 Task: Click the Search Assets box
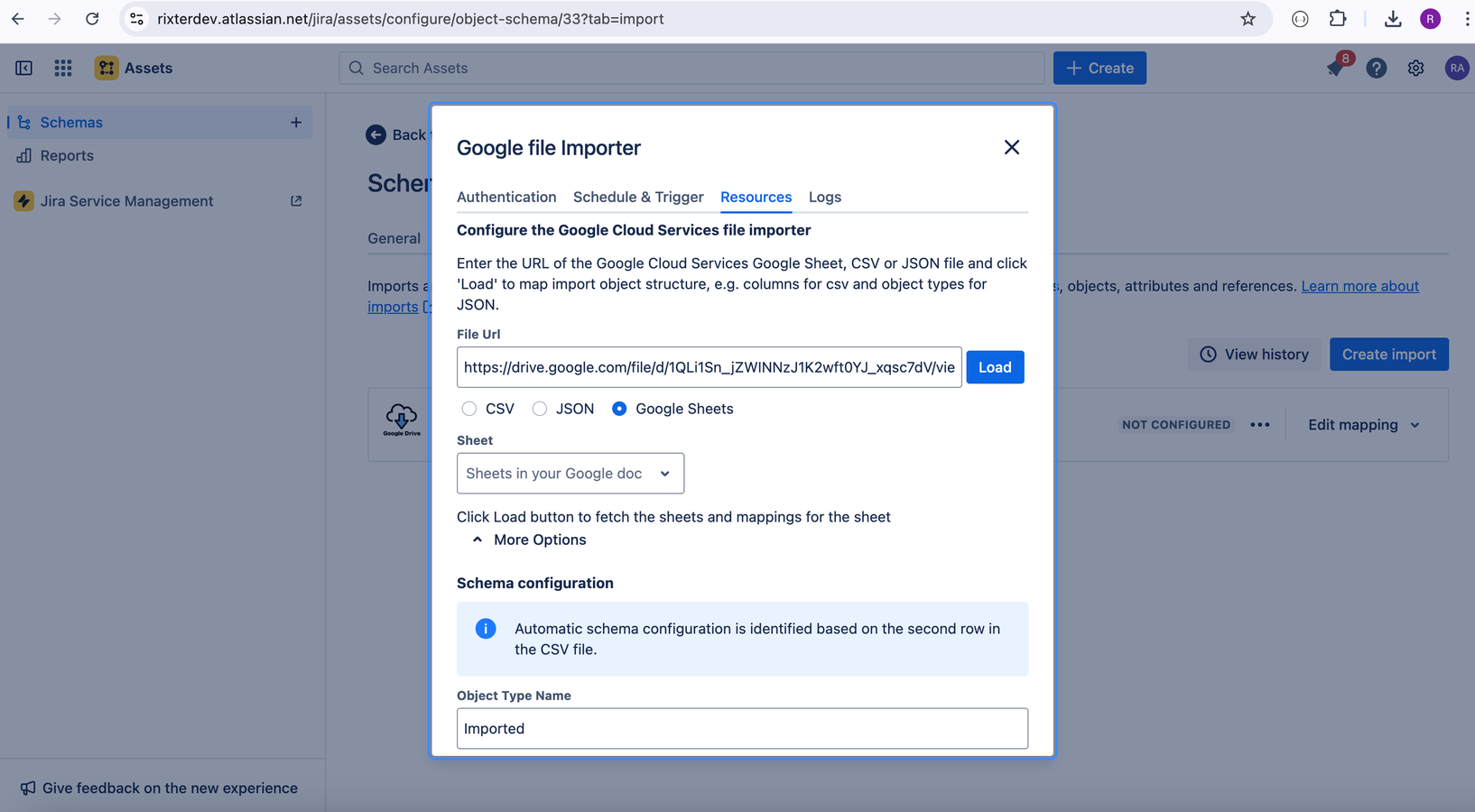click(x=691, y=68)
